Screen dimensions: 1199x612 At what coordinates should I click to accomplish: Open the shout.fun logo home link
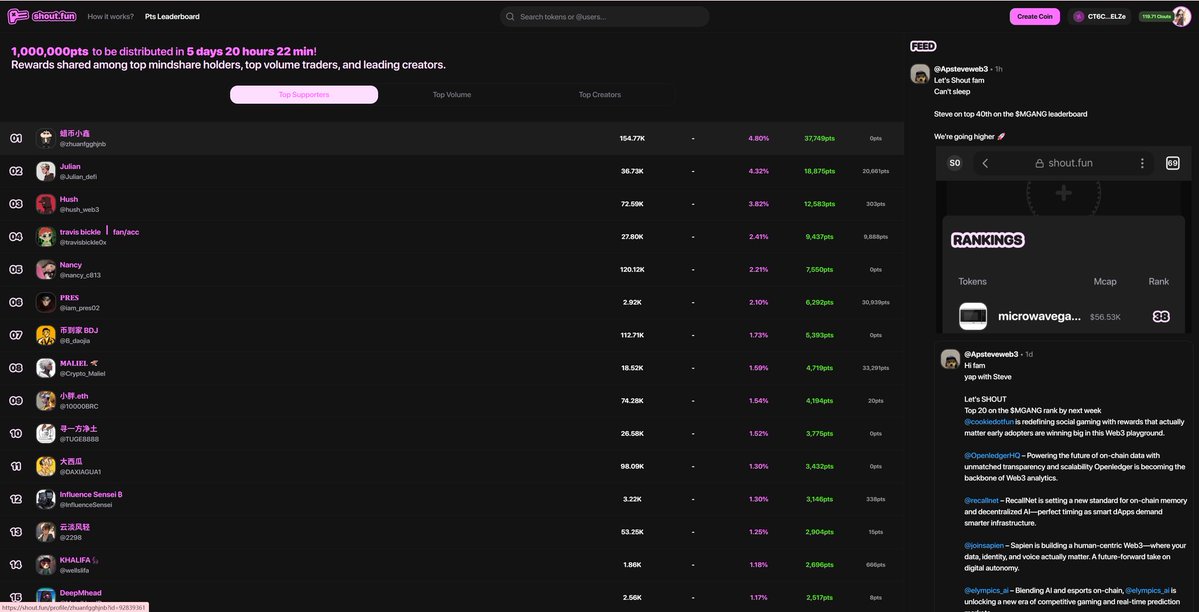(41, 16)
